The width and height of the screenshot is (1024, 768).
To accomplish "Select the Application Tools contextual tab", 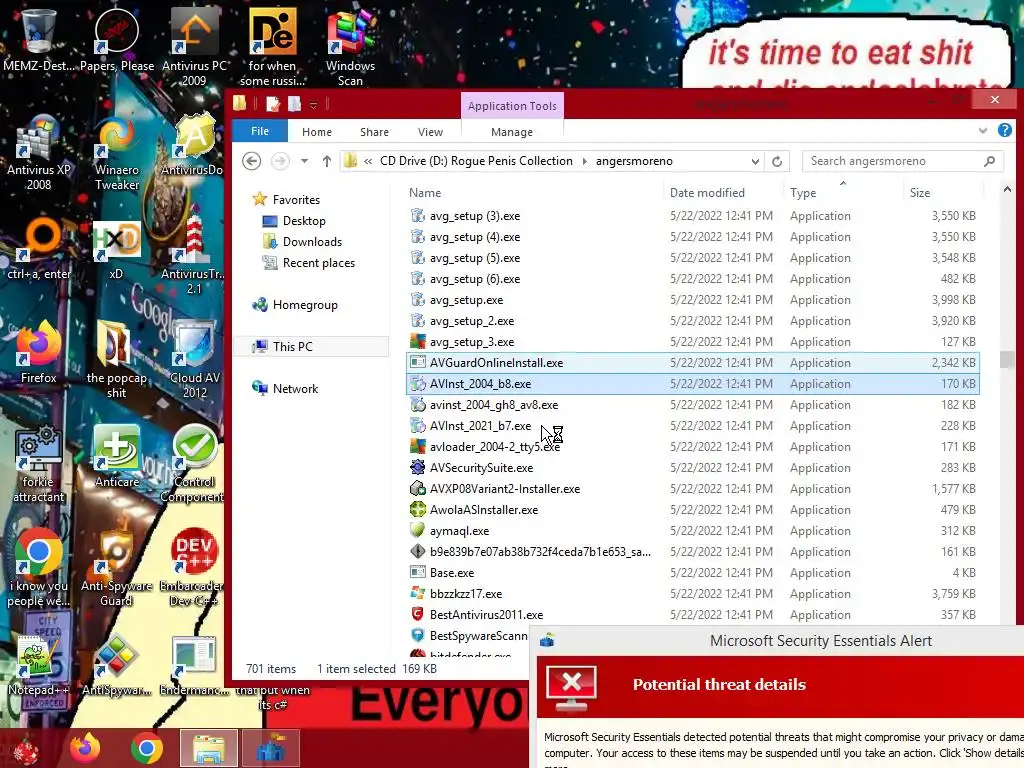I will 512,106.
